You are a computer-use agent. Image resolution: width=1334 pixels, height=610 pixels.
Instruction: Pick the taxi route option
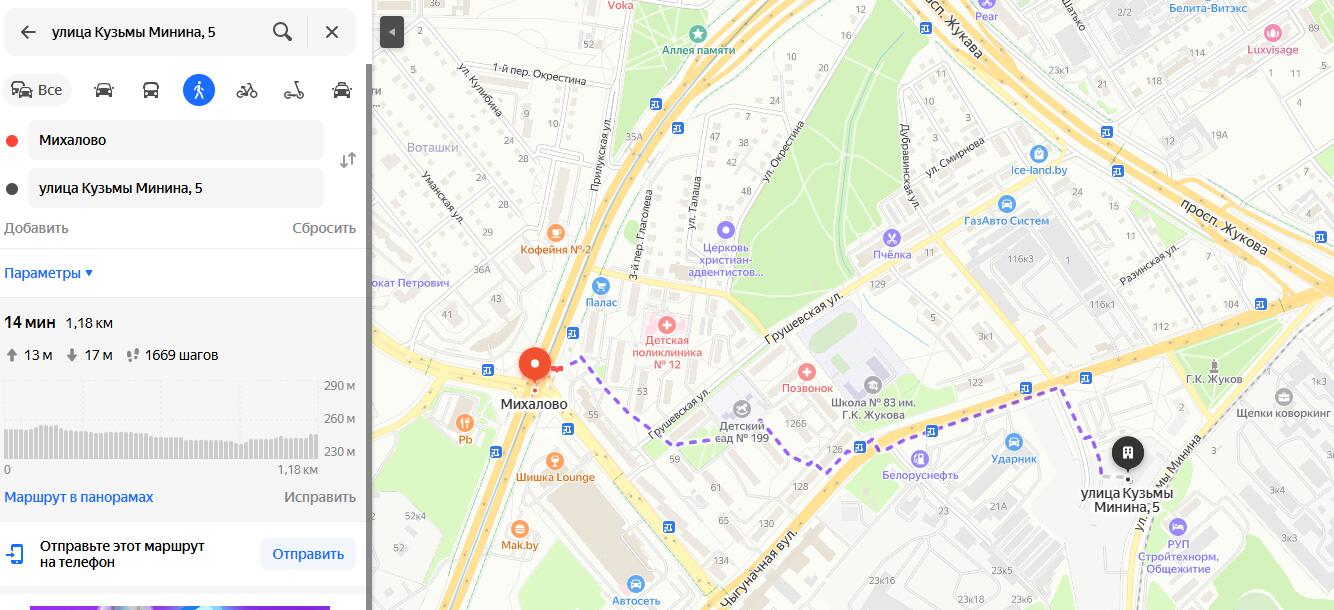pyautogui.click(x=342, y=90)
